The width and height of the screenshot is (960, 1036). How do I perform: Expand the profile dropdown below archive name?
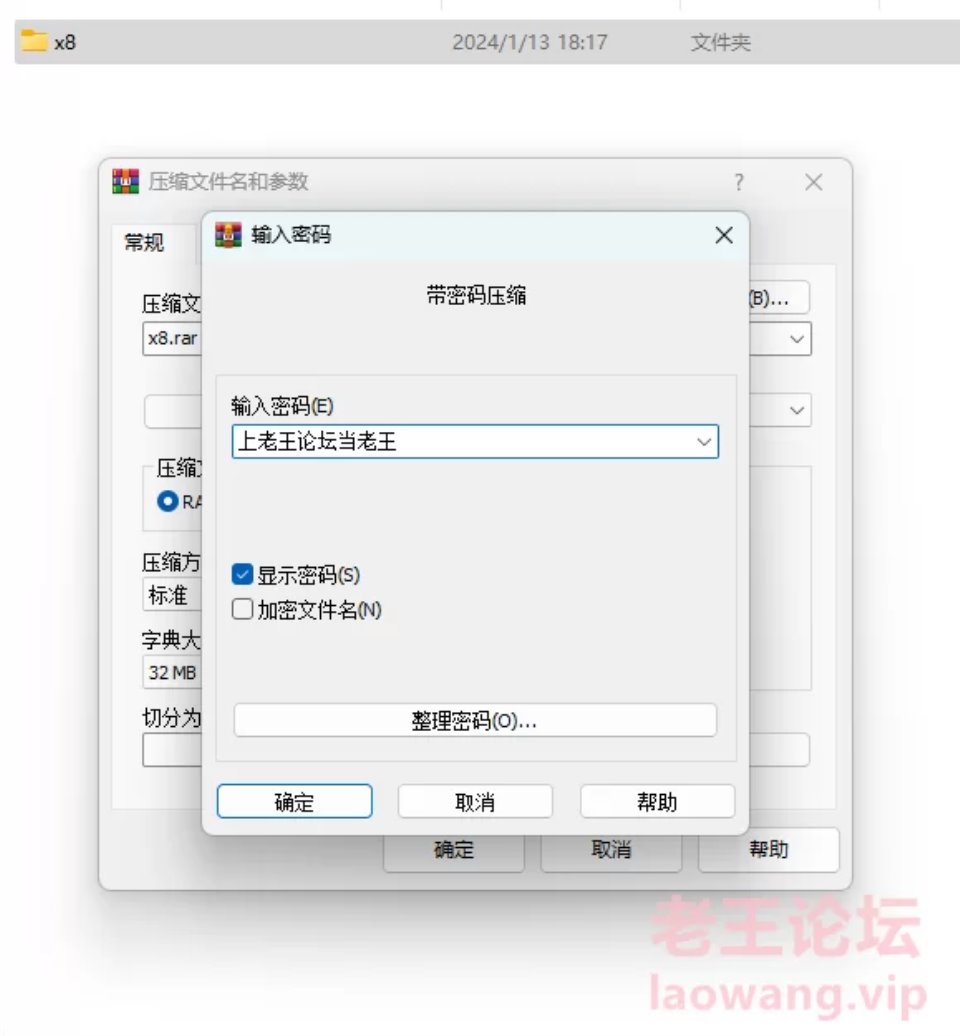pyautogui.click(x=797, y=410)
